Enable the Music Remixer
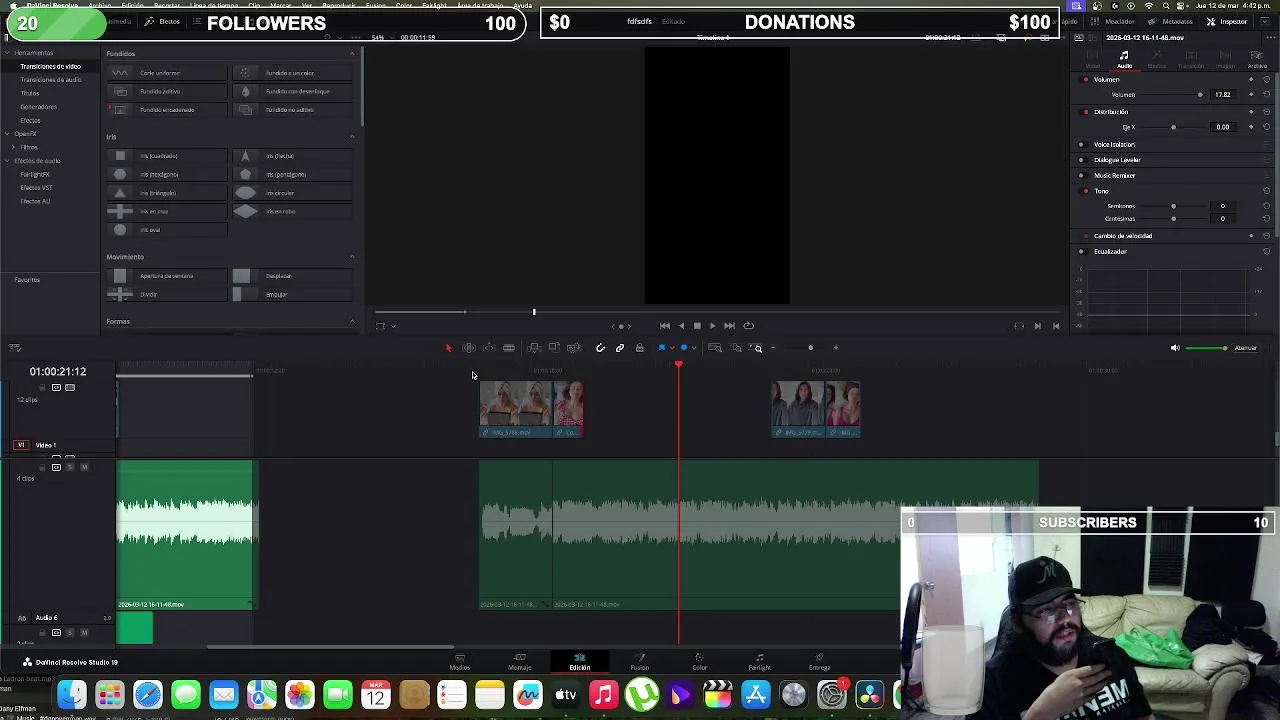This screenshot has width=1280, height=720. 1081,176
